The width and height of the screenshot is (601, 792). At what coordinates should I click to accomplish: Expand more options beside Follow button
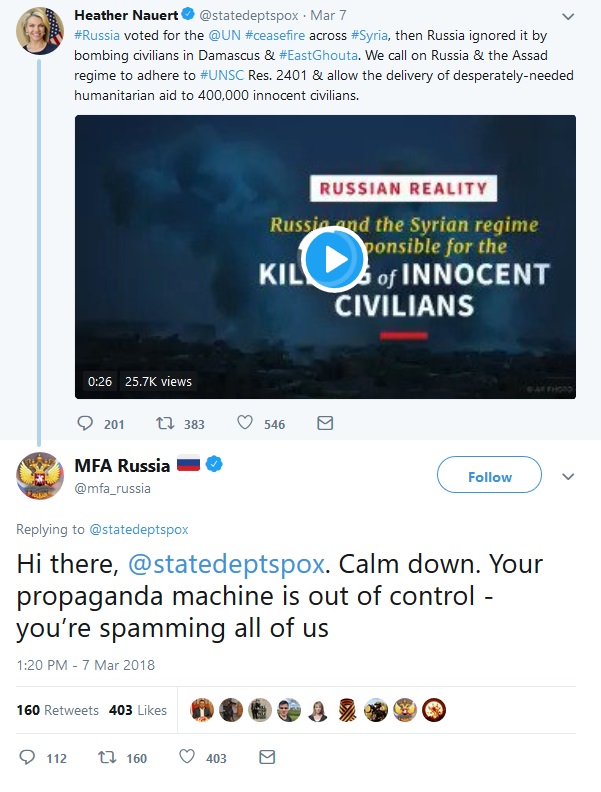coord(568,476)
